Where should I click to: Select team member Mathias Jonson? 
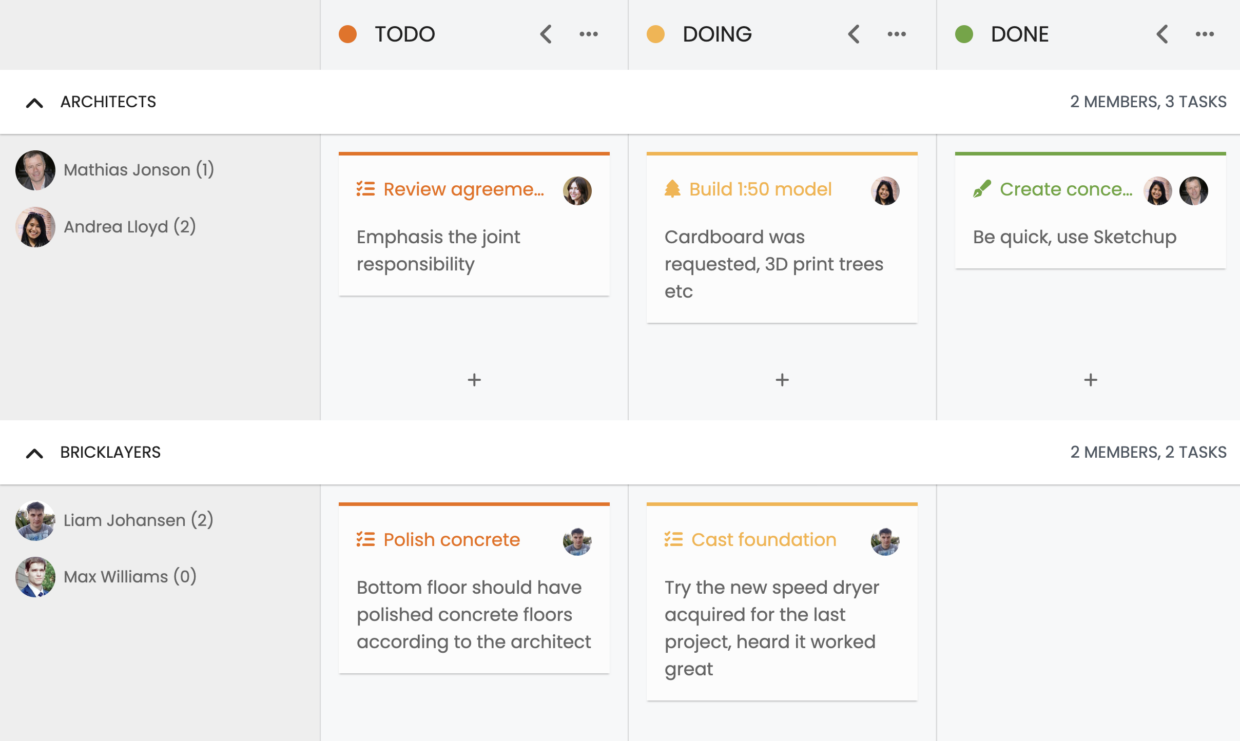[x=115, y=170]
